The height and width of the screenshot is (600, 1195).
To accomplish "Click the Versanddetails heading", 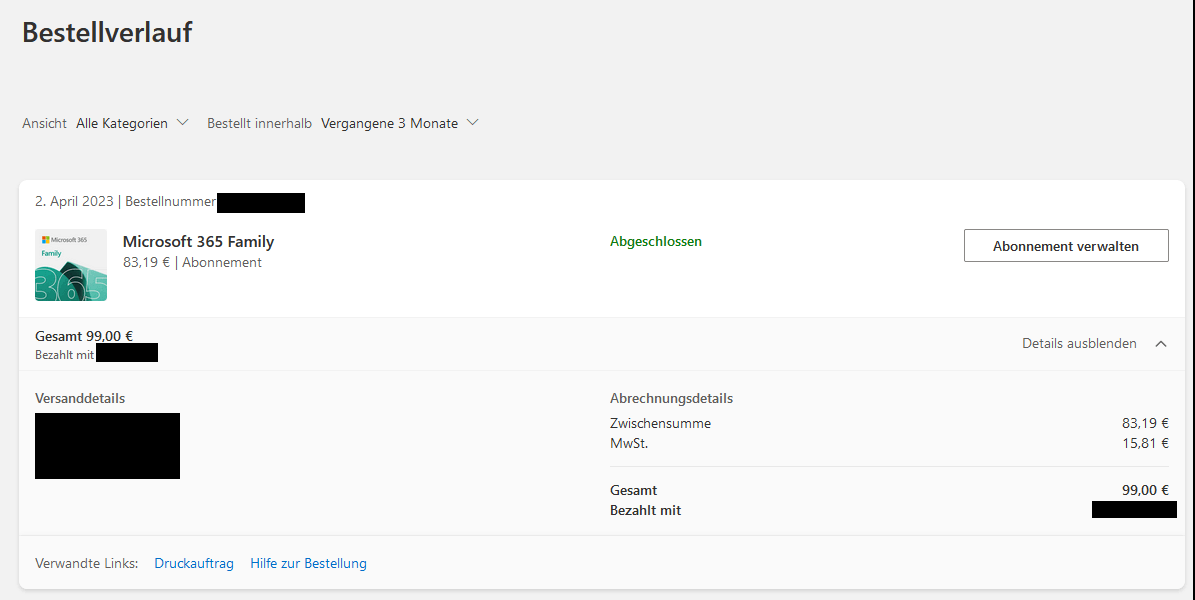I will click(80, 399).
